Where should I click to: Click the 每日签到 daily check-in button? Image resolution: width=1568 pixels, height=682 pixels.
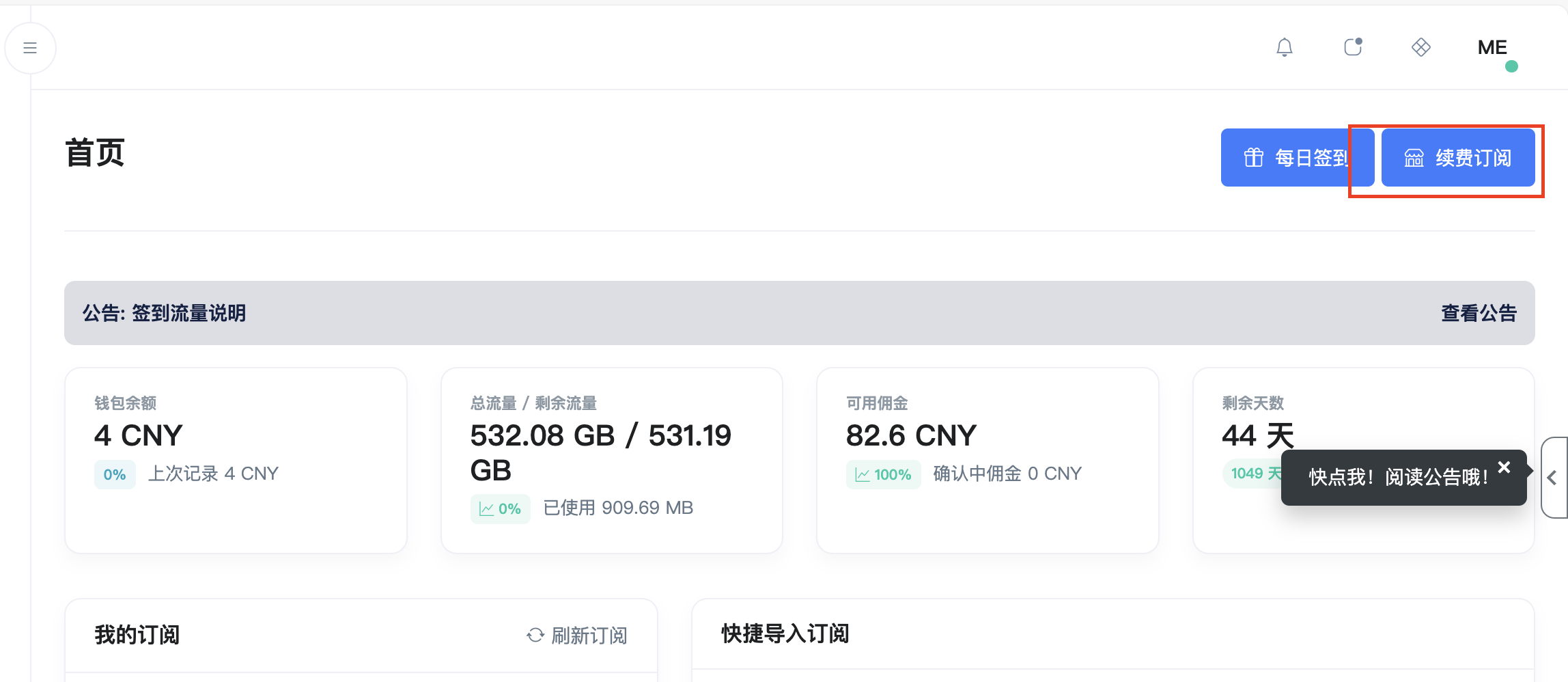[1296, 158]
